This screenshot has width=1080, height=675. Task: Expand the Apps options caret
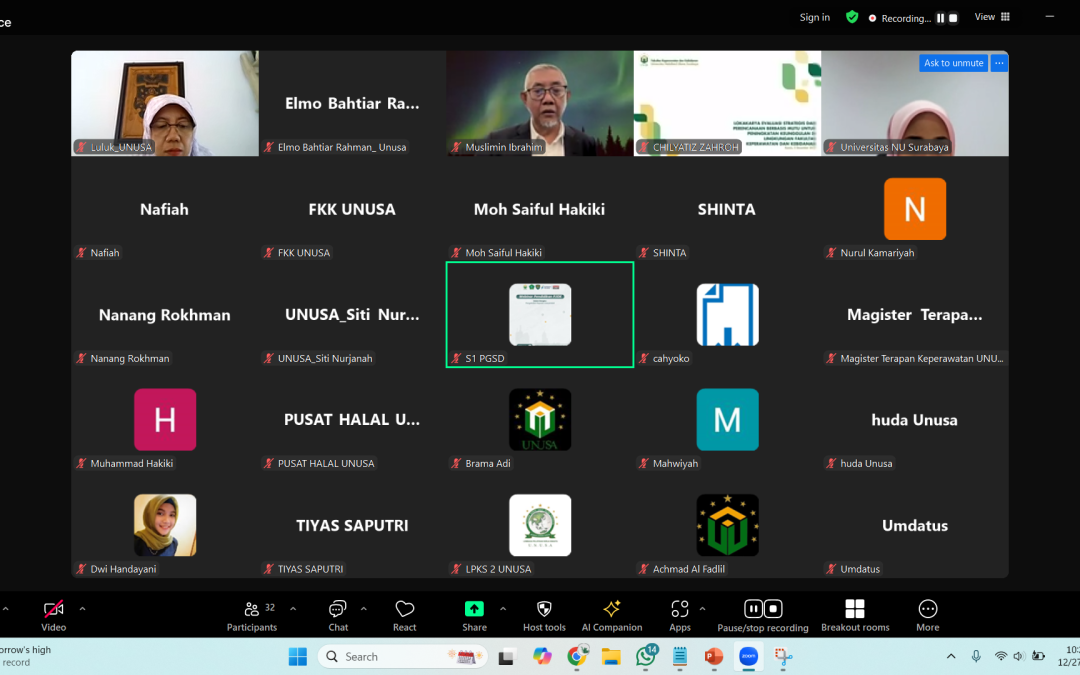[x=702, y=609]
